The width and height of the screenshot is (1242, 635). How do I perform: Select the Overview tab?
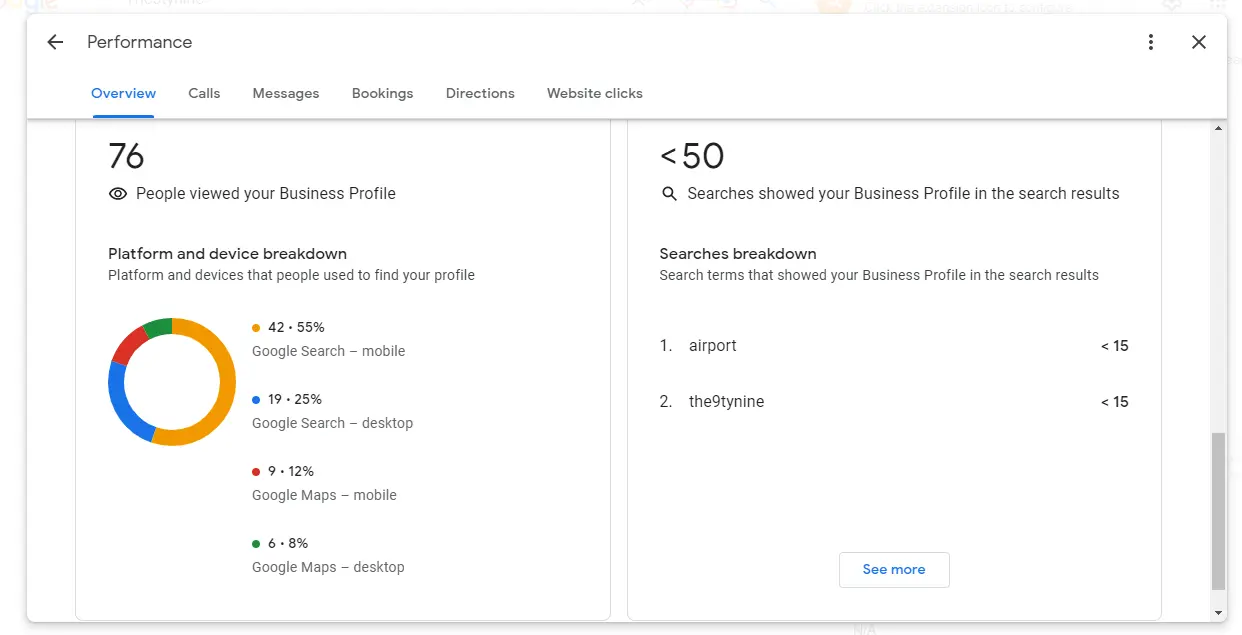pos(123,93)
